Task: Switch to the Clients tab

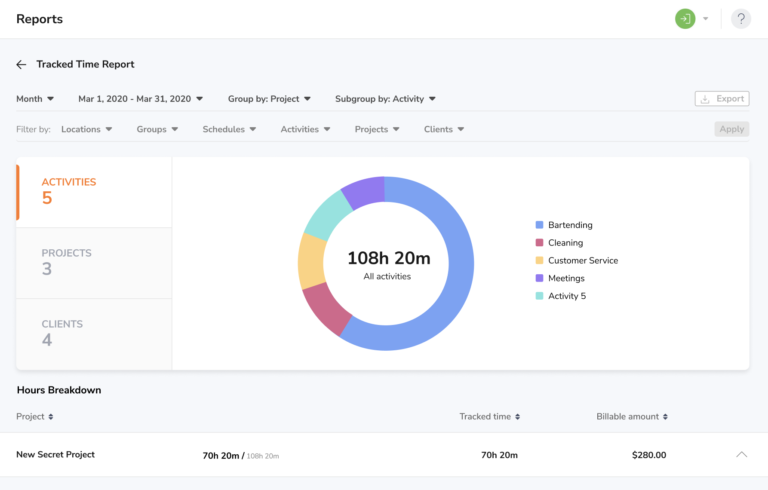Action: coord(94,333)
